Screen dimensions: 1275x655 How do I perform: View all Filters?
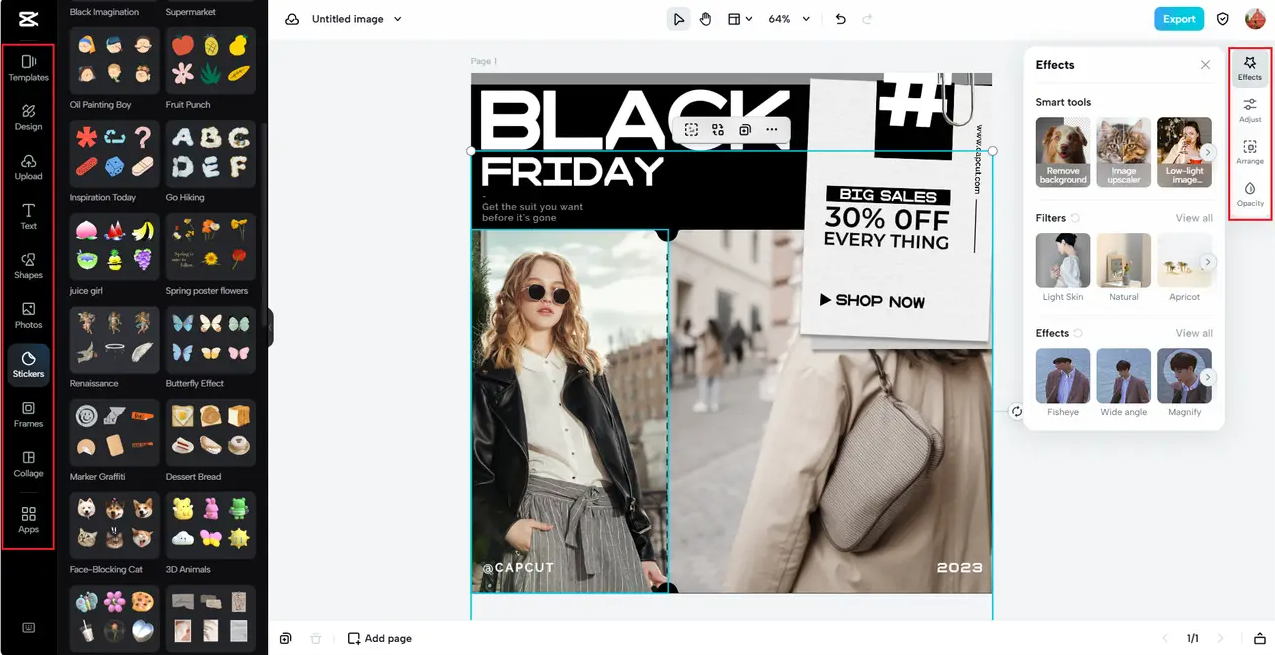pos(1194,218)
